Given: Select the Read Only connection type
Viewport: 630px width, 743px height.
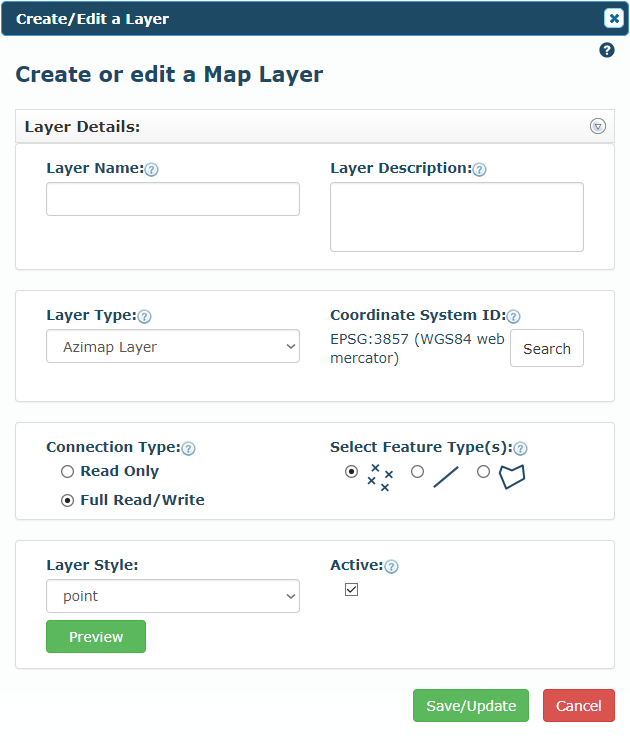Looking at the screenshot, I should pos(68,471).
